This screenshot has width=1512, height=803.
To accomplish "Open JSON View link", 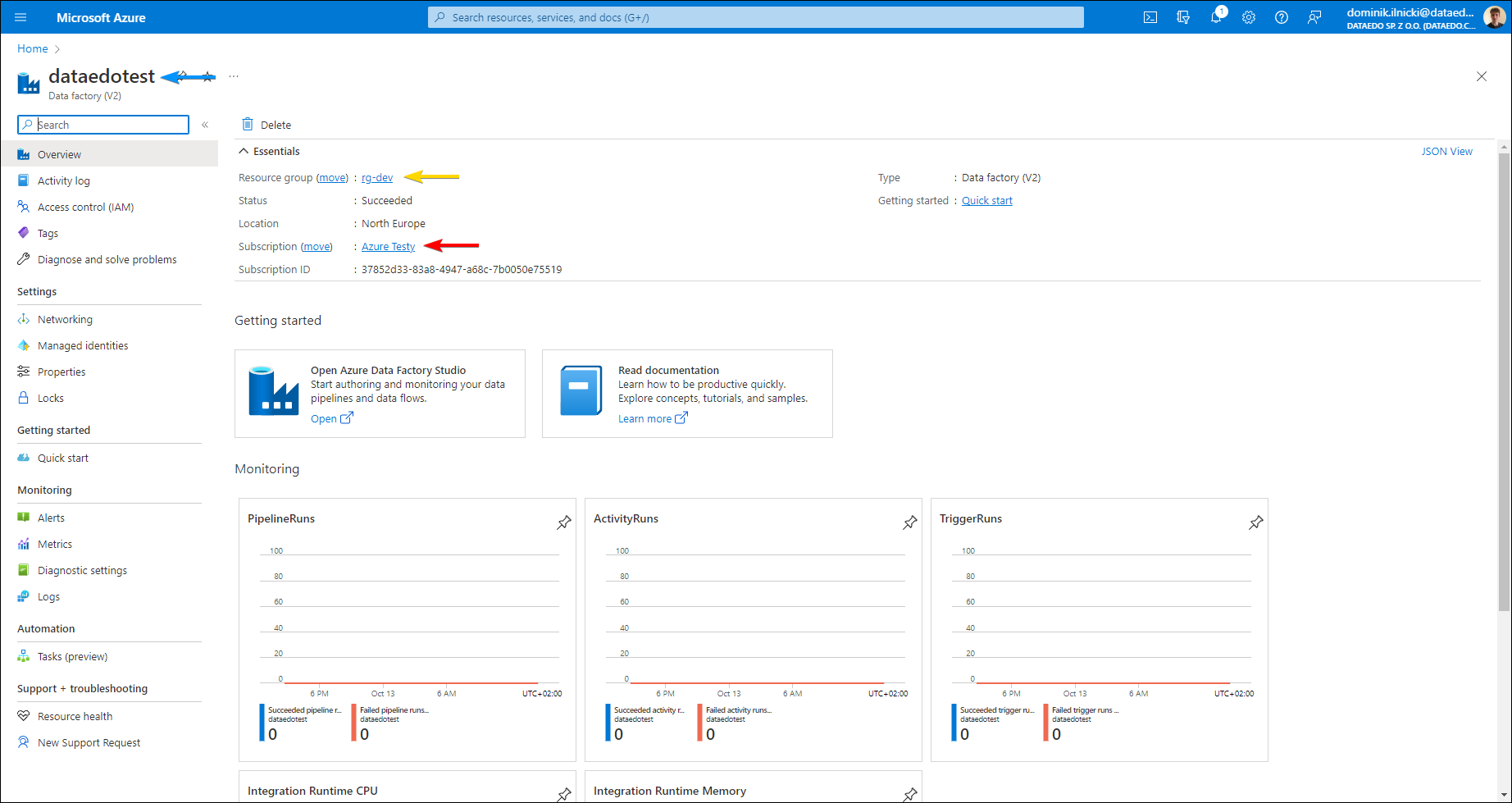I will pos(1446,151).
